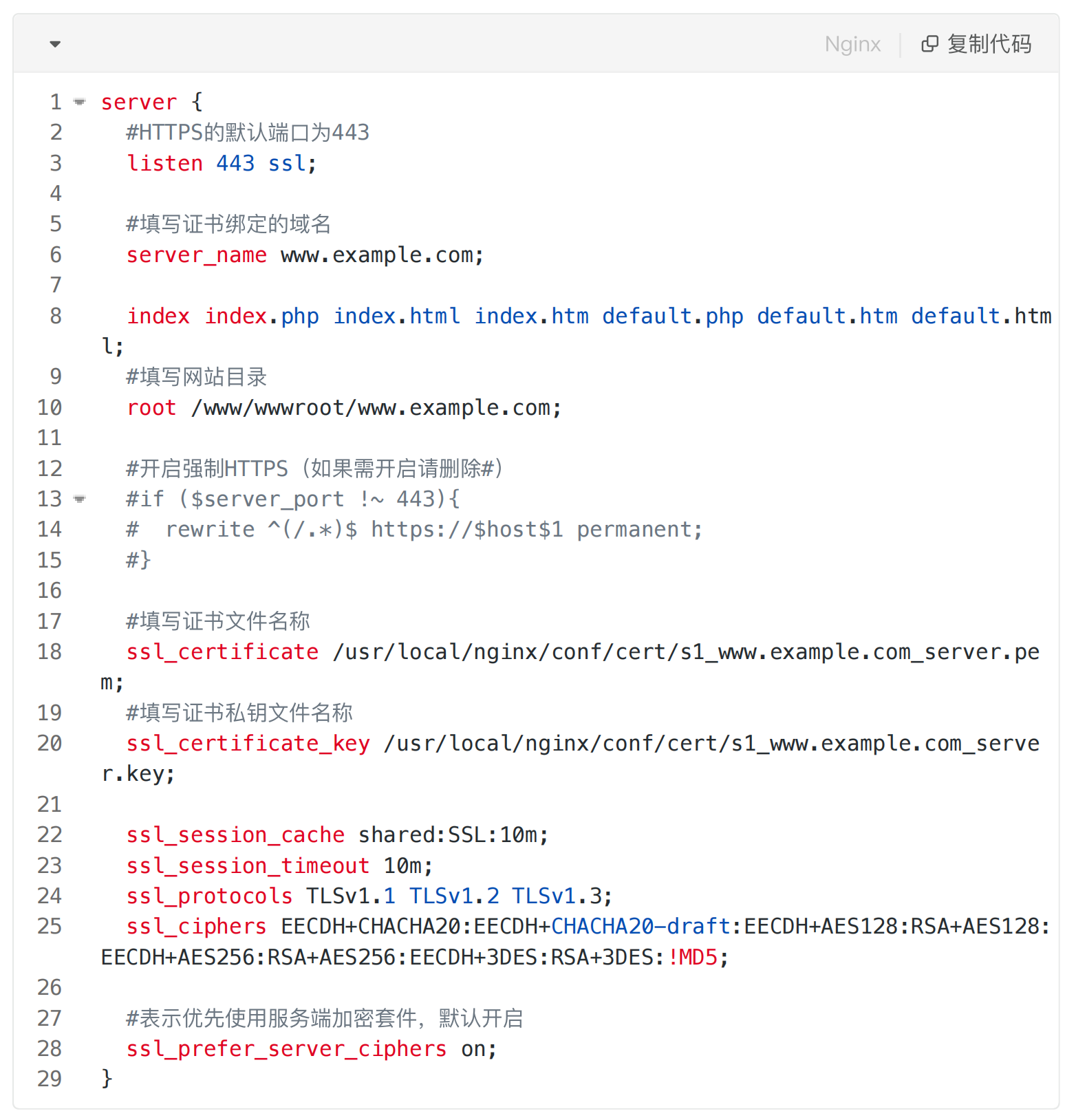The height and width of the screenshot is (1120, 1076).
Task: Click the server_name directive keyword
Action: pos(196,255)
